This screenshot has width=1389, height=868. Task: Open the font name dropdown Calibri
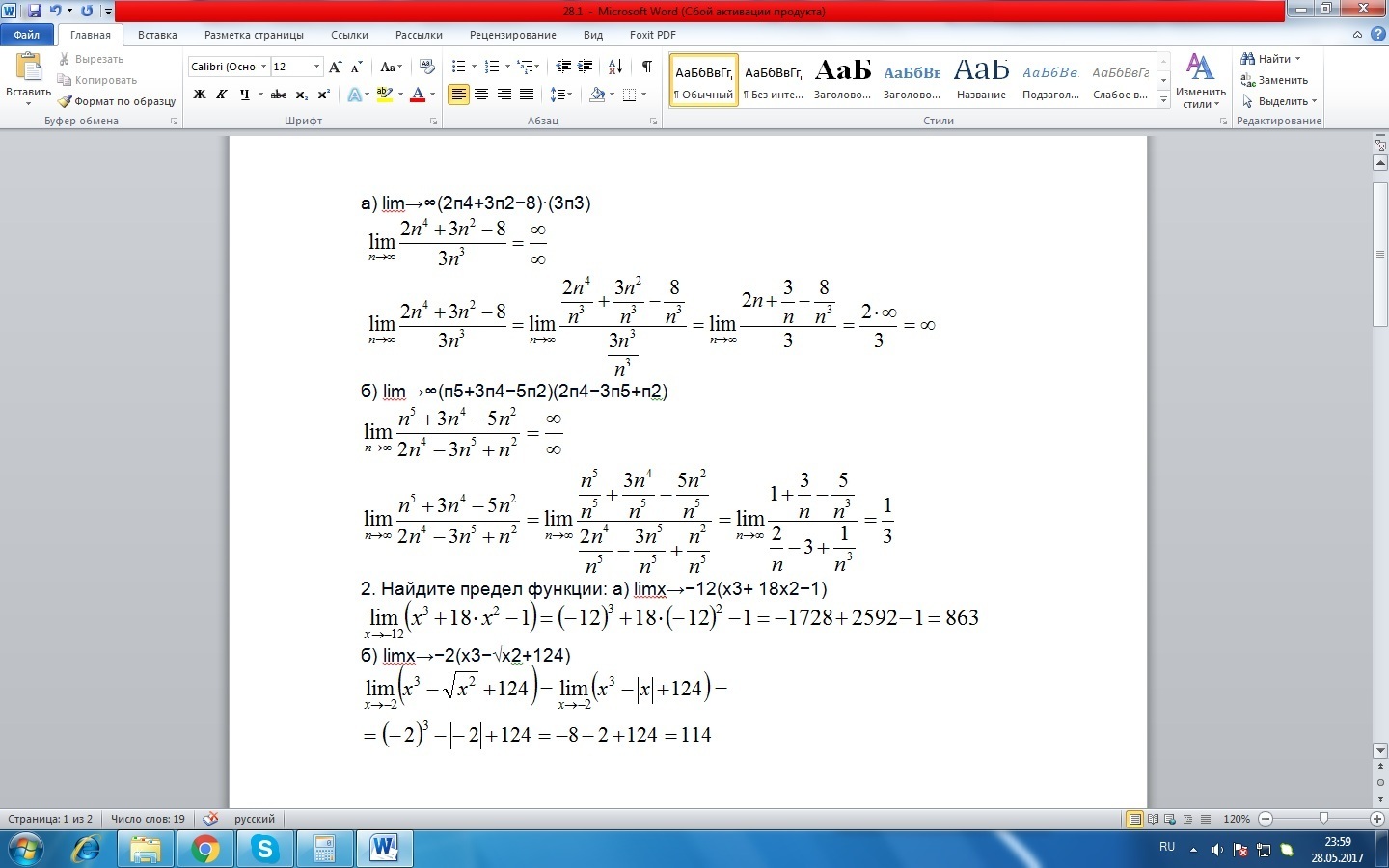pos(263,67)
